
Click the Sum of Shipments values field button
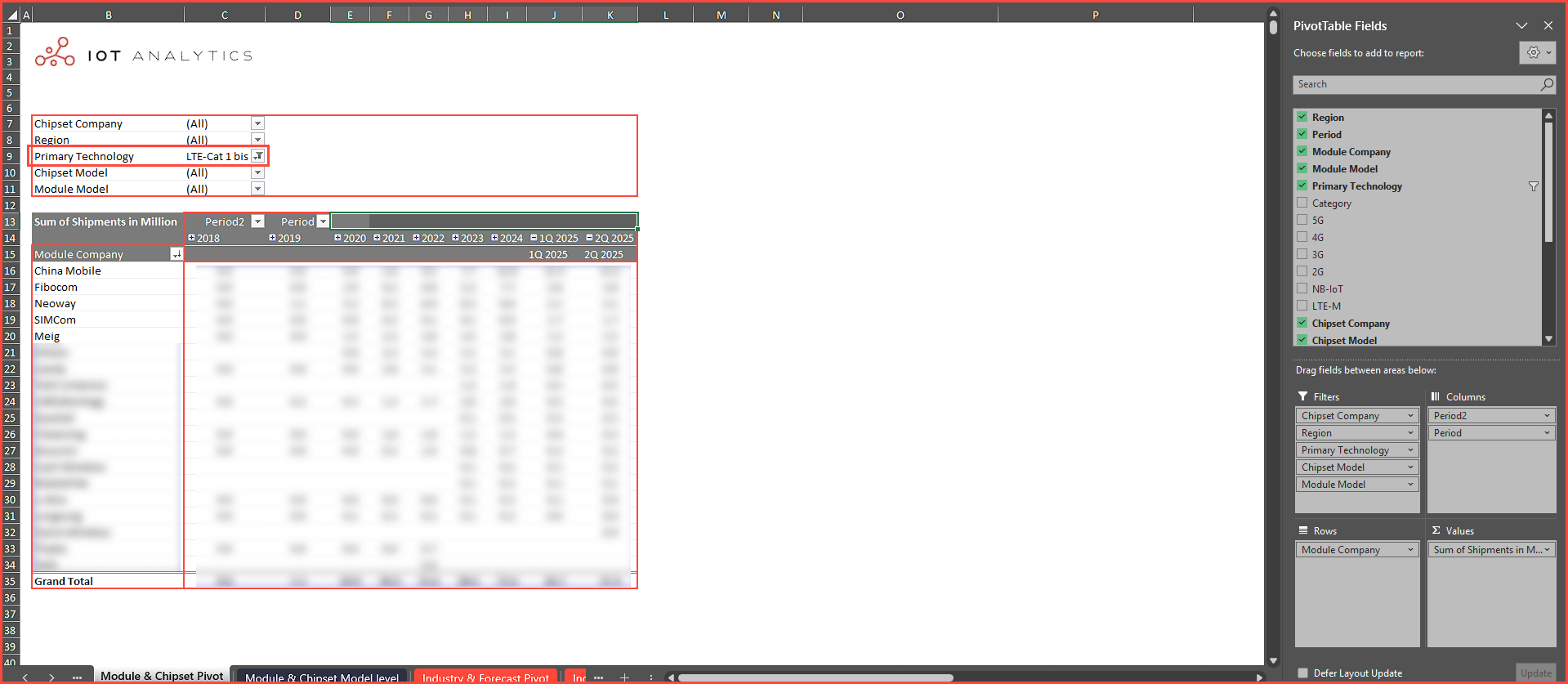1490,550
